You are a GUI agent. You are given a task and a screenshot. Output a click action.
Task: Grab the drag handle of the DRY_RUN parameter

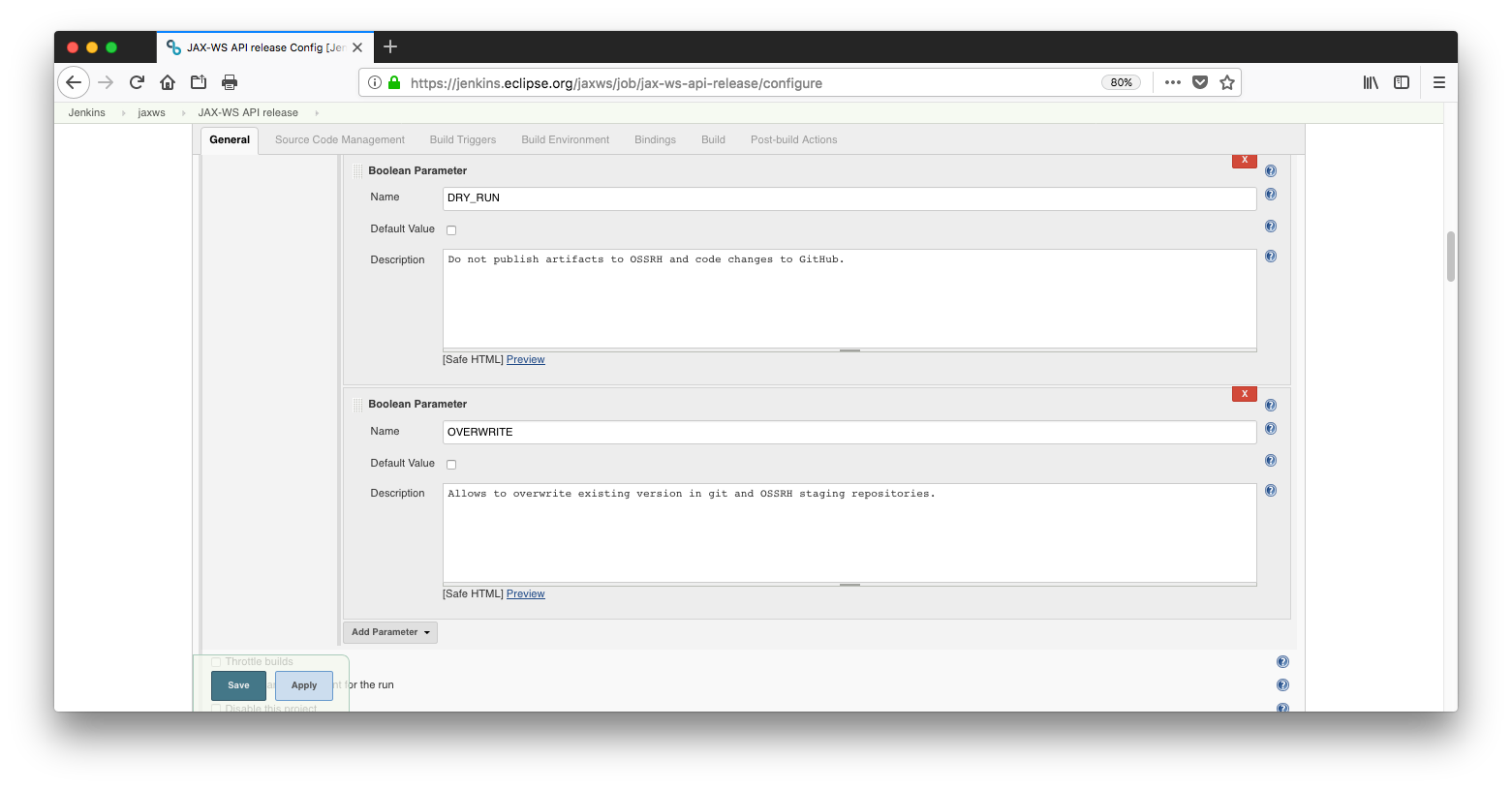[358, 170]
